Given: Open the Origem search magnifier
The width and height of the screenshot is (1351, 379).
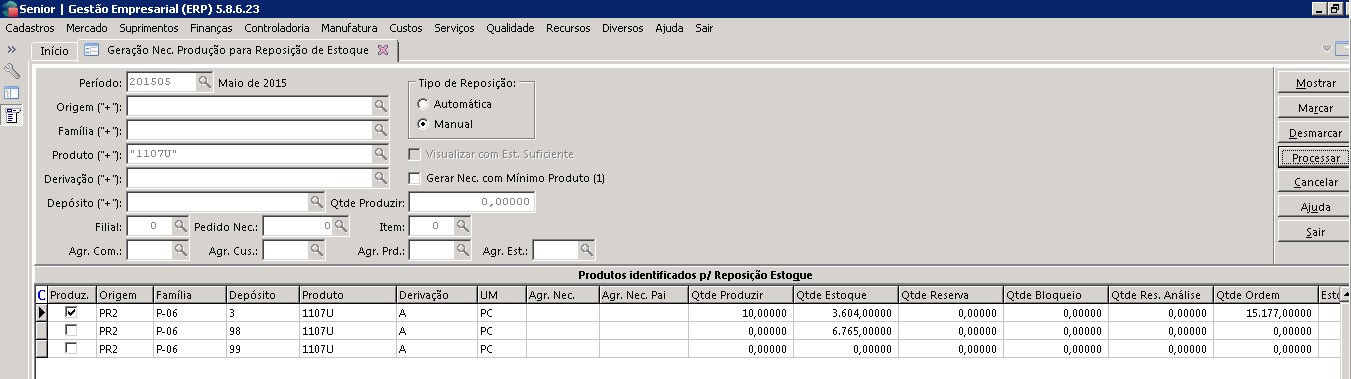Looking at the screenshot, I should pyautogui.click(x=381, y=106).
